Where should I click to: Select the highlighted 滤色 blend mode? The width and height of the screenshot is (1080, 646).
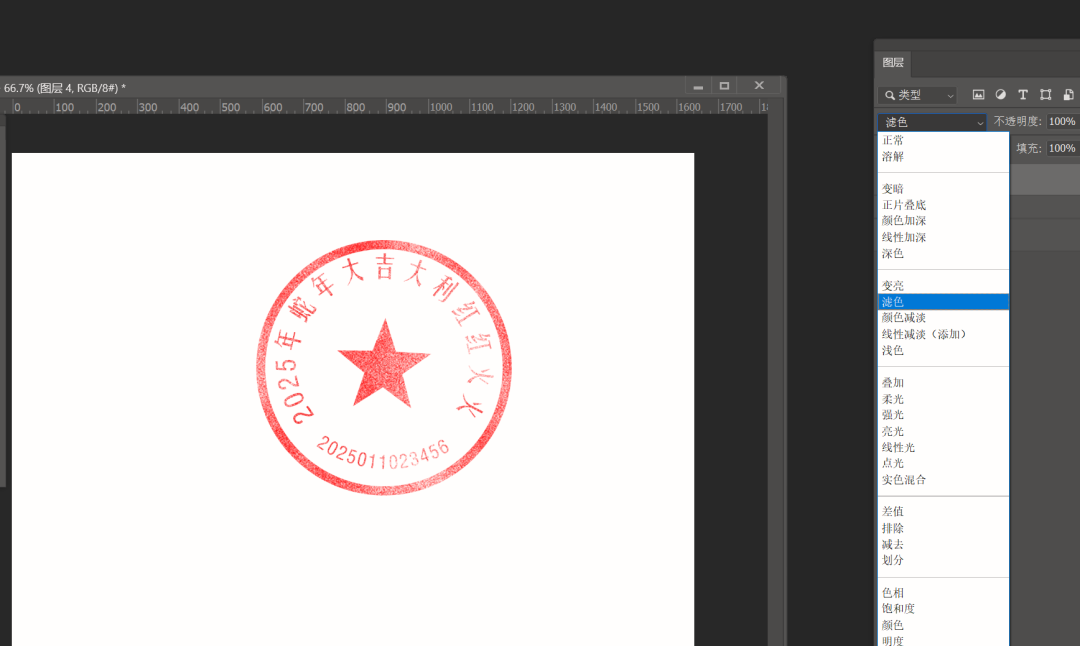coord(943,302)
